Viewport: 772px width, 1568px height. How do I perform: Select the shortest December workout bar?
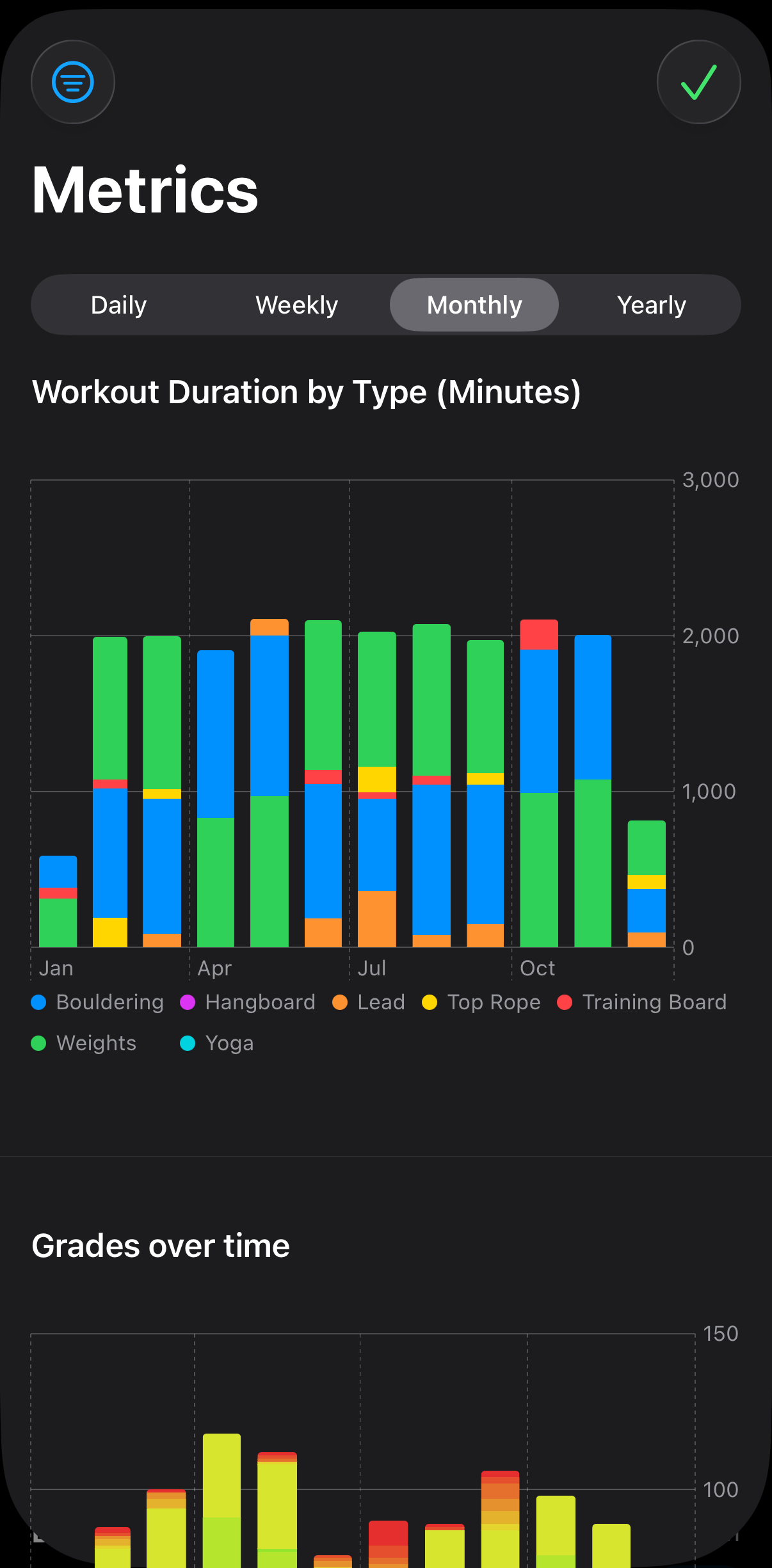click(647, 883)
